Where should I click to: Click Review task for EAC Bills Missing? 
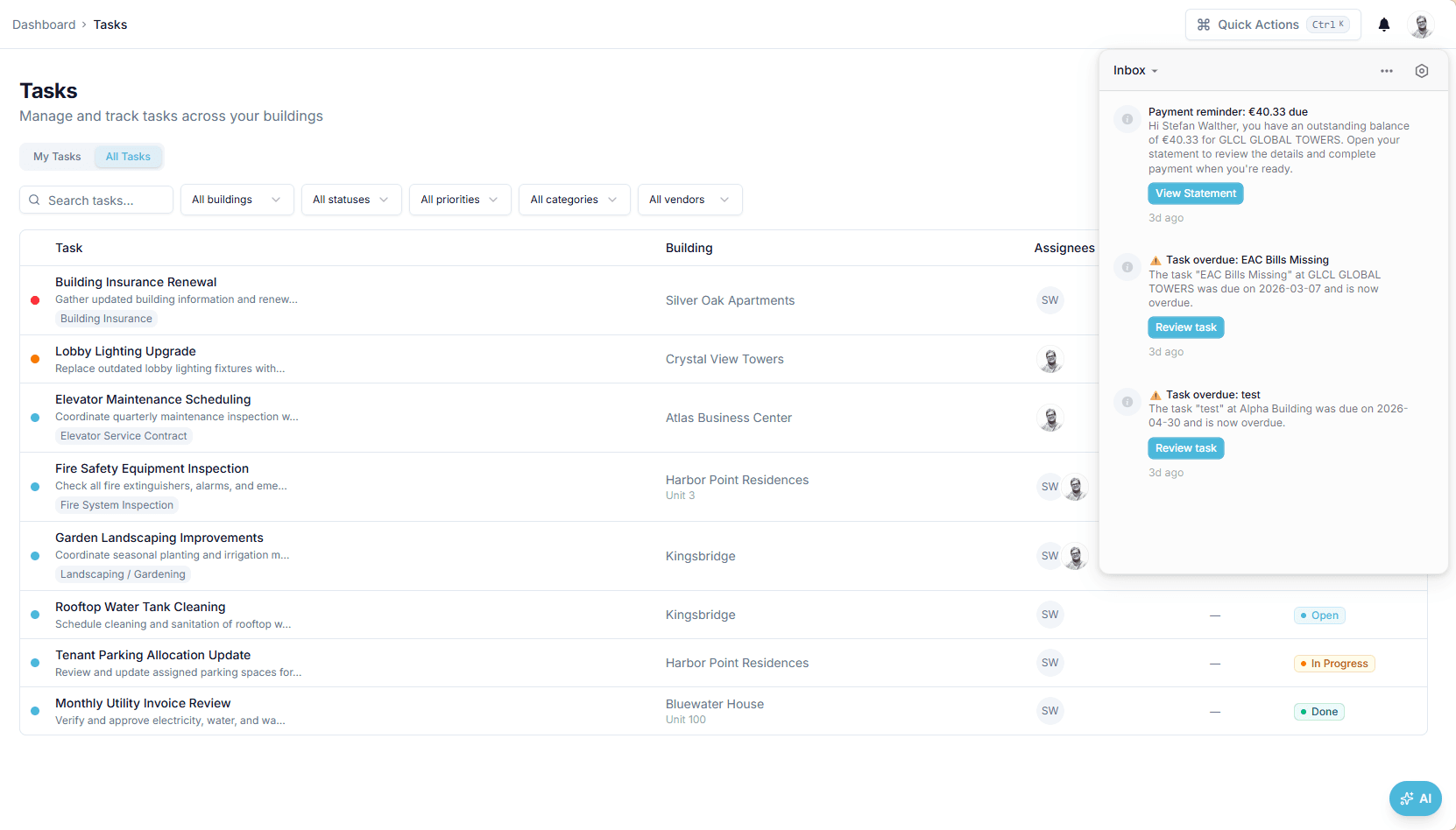click(1186, 327)
